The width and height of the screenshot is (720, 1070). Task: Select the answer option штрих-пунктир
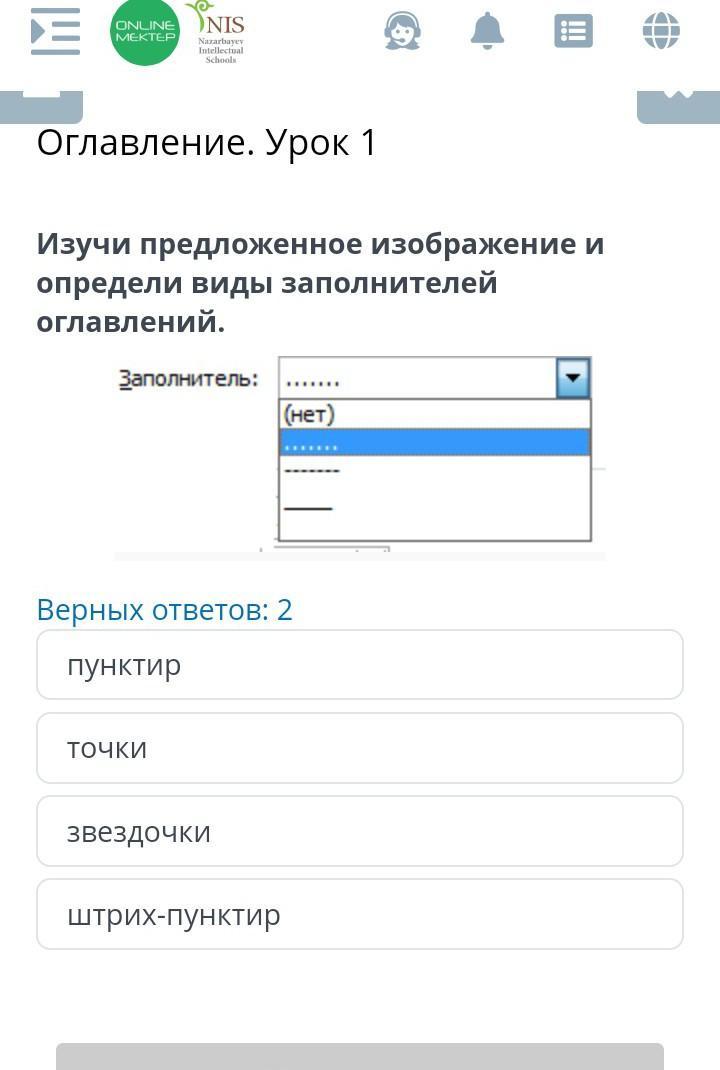360,914
